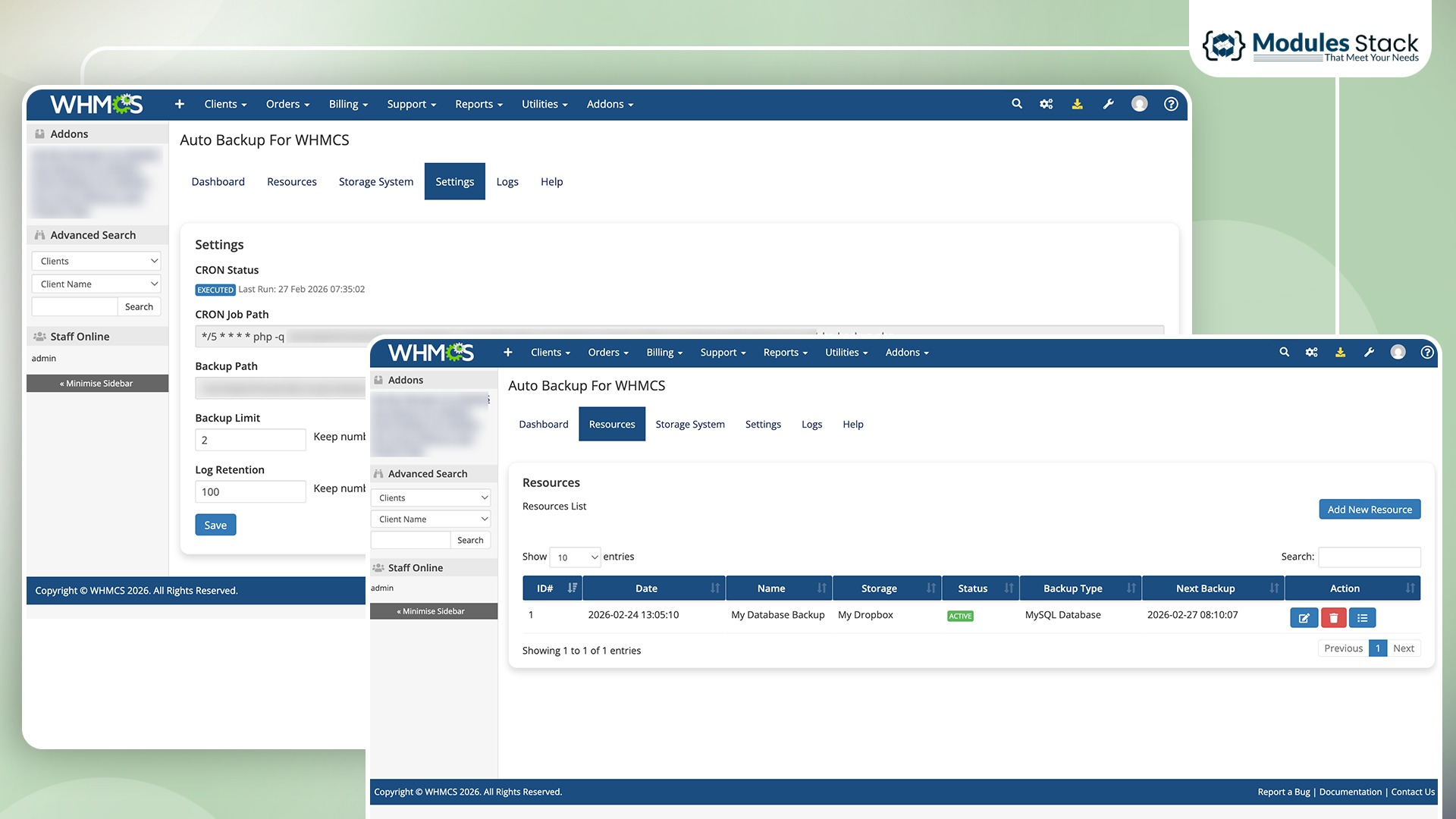Click yellow download icon in front navbar
This screenshot has width=1456, height=819.
pyautogui.click(x=1340, y=353)
